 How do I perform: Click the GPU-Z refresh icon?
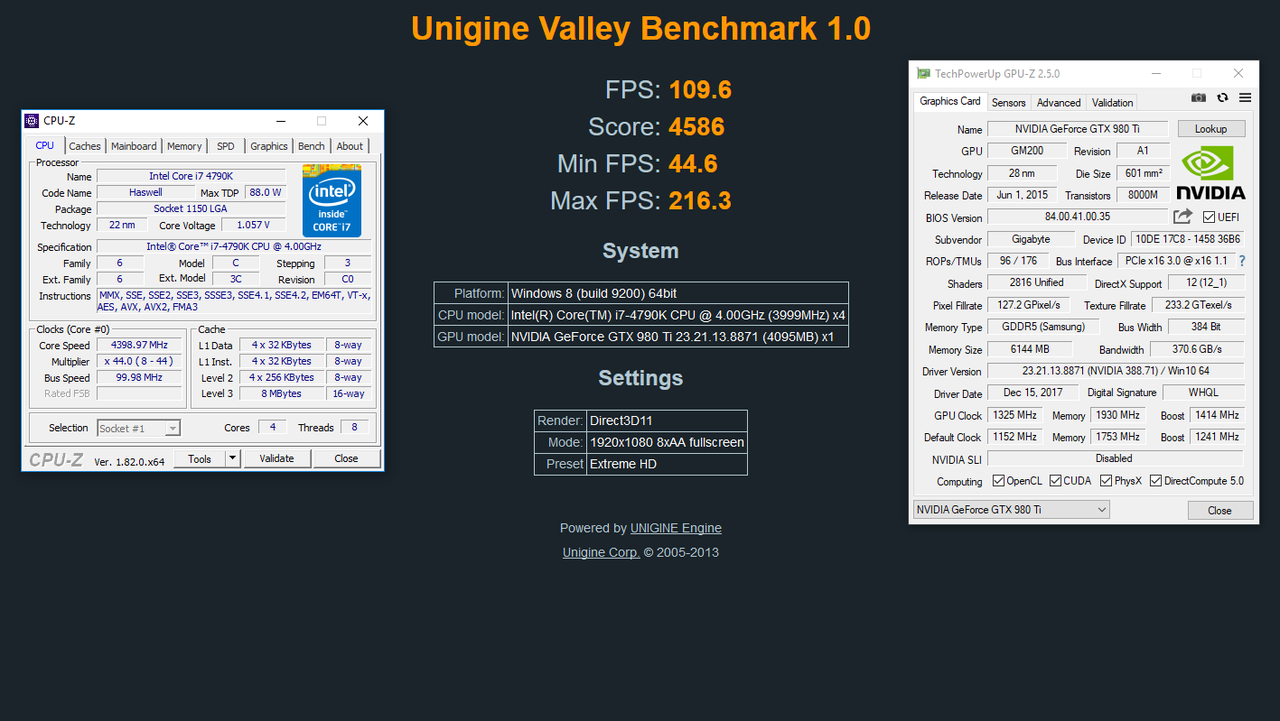(x=1222, y=98)
